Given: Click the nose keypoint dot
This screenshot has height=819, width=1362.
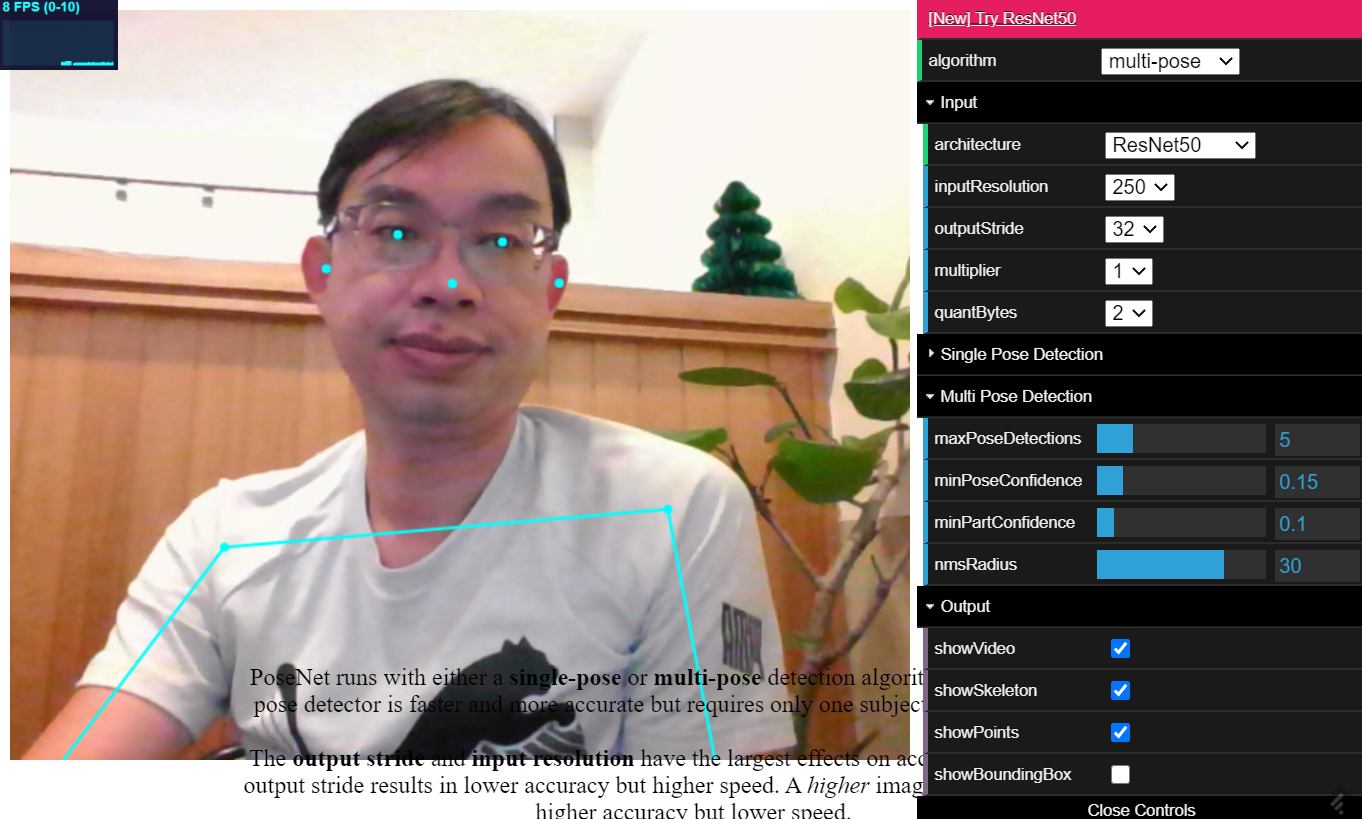Looking at the screenshot, I should pyautogui.click(x=452, y=284).
